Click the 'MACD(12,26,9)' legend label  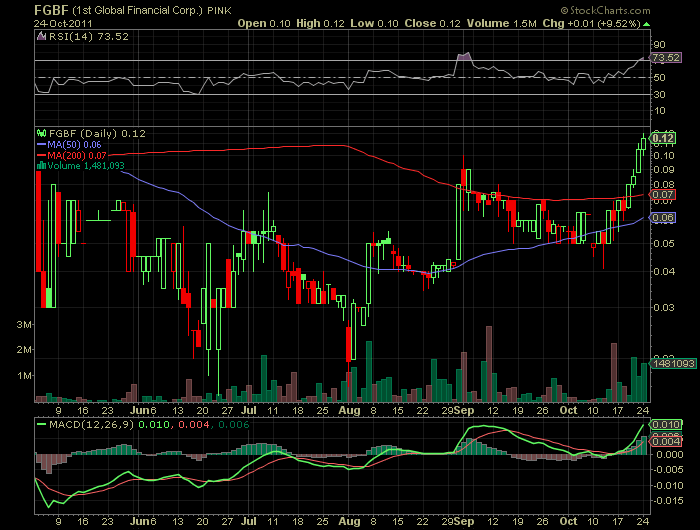[92, 425]
